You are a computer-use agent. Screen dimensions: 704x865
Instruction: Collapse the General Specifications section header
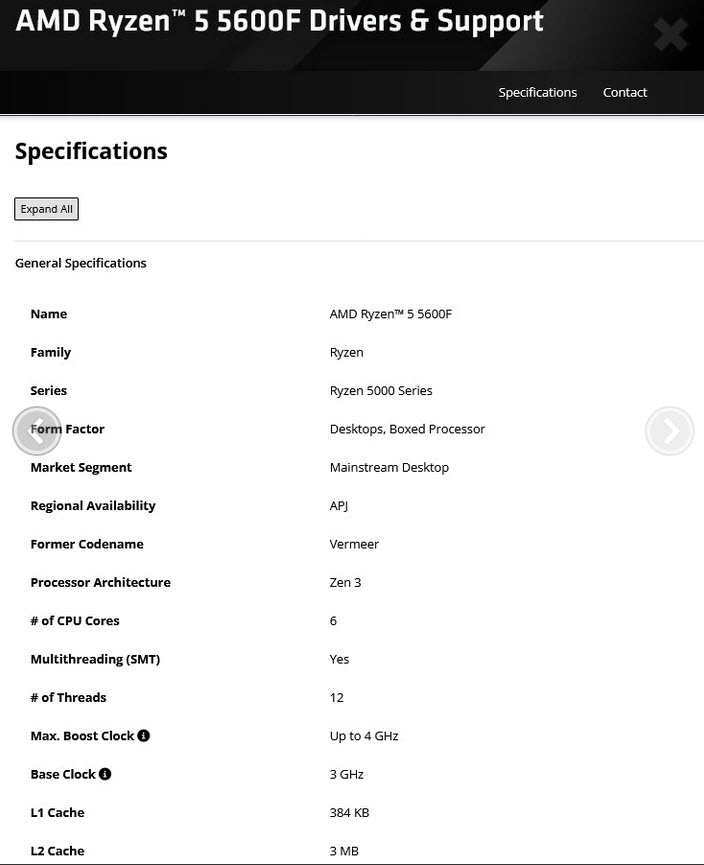point(81,263)
